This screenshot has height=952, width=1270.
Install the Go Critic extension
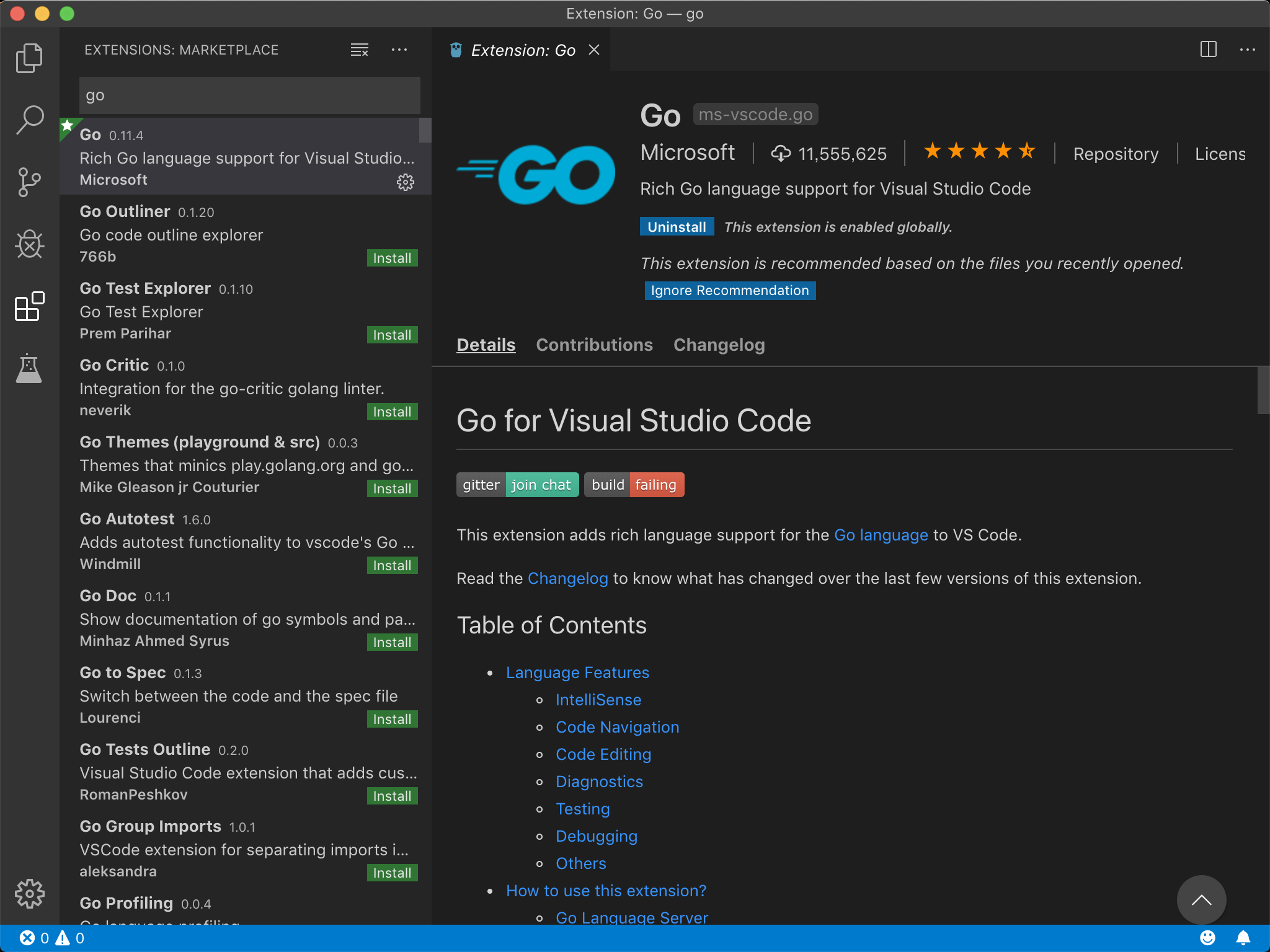tap(392, 412)
